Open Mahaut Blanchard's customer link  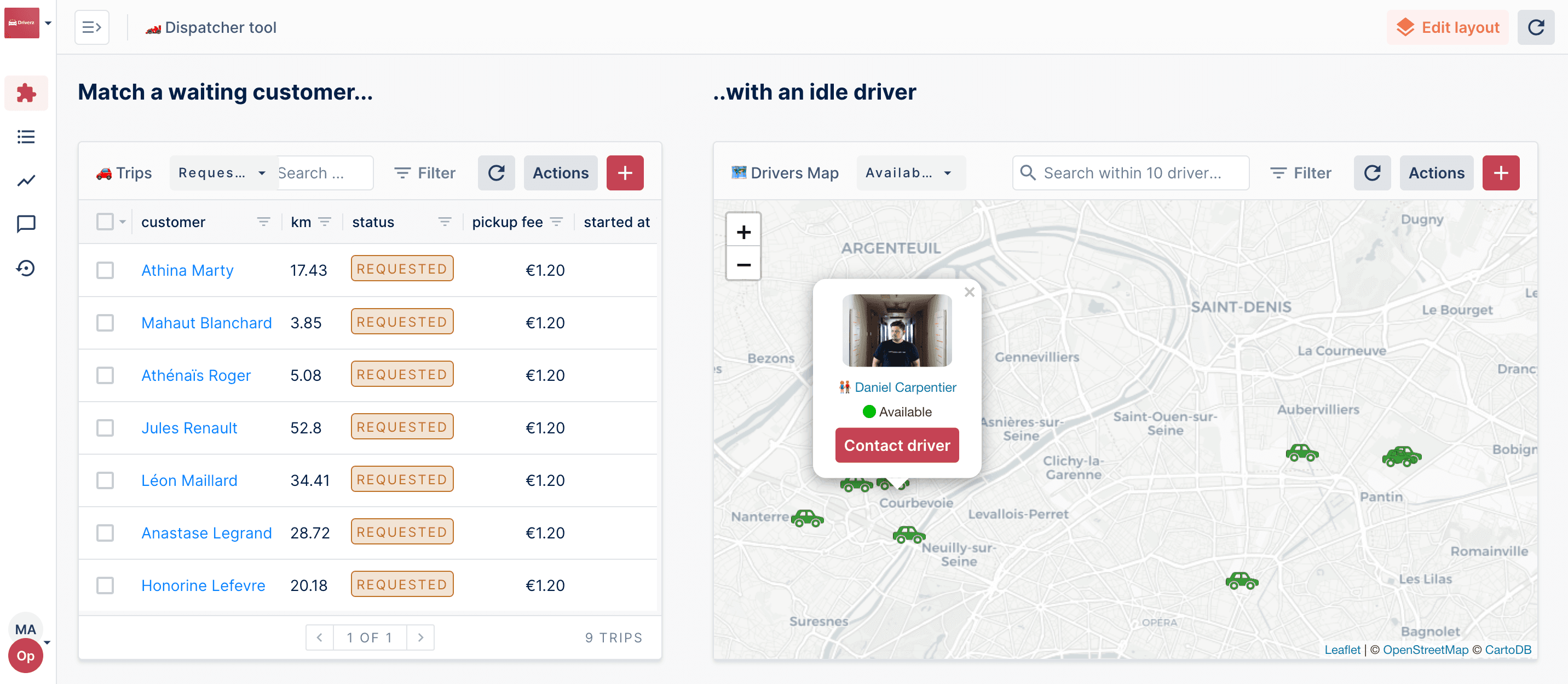pos(206,322)
